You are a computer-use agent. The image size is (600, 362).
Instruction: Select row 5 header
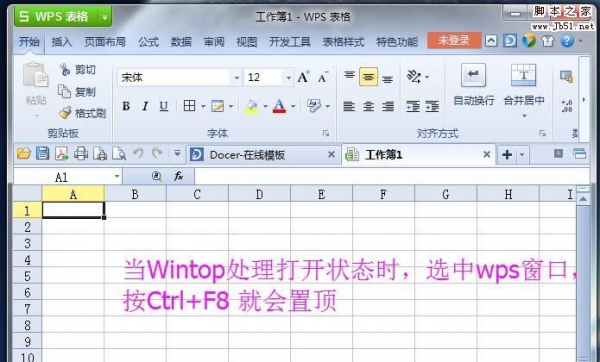click(x=27, y=276)
